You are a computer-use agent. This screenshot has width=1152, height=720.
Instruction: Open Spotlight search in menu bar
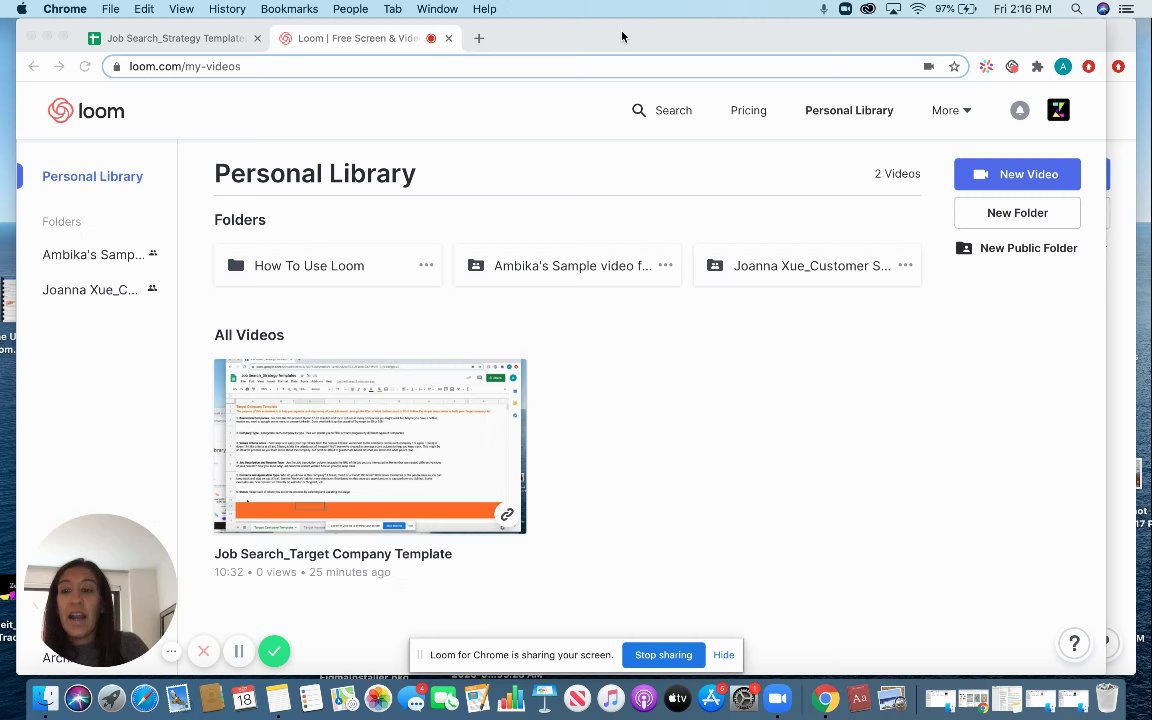1076,9
